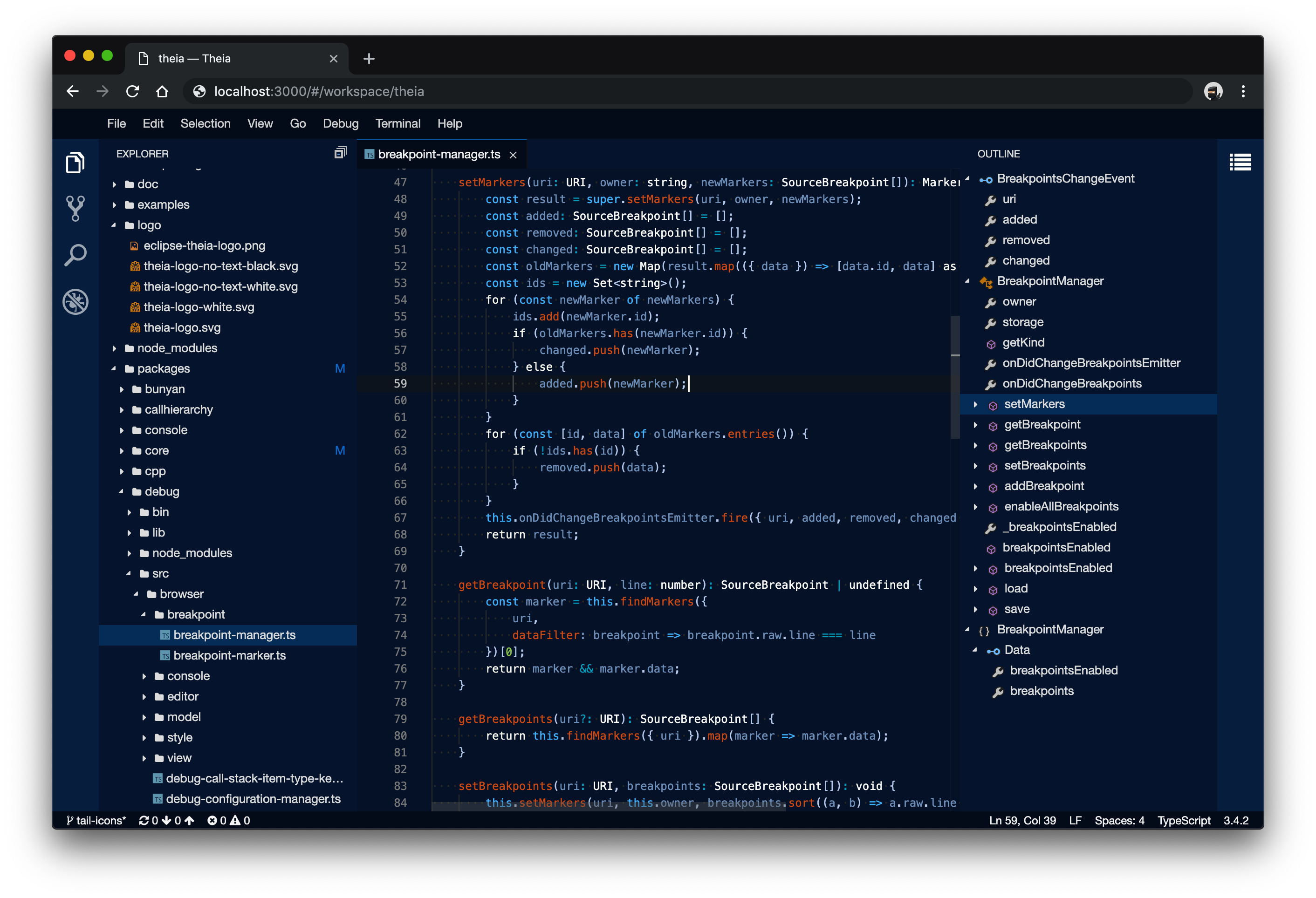Viewport: 1316px width, 898px height.
Task: Collapse BreakpointManager class in Outline
Action: coord(967,281)
